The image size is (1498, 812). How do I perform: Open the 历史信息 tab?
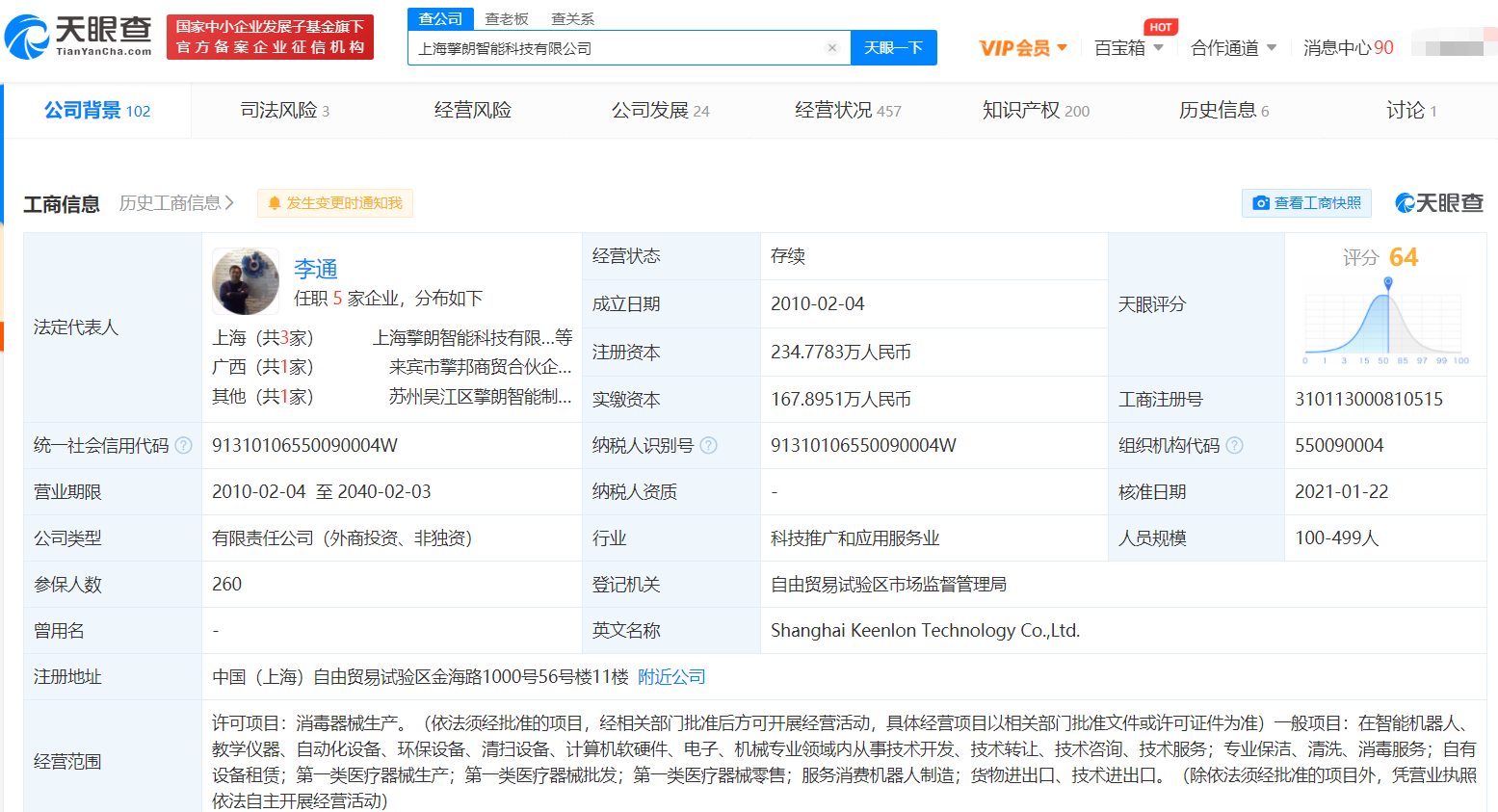coord(1224,110)
